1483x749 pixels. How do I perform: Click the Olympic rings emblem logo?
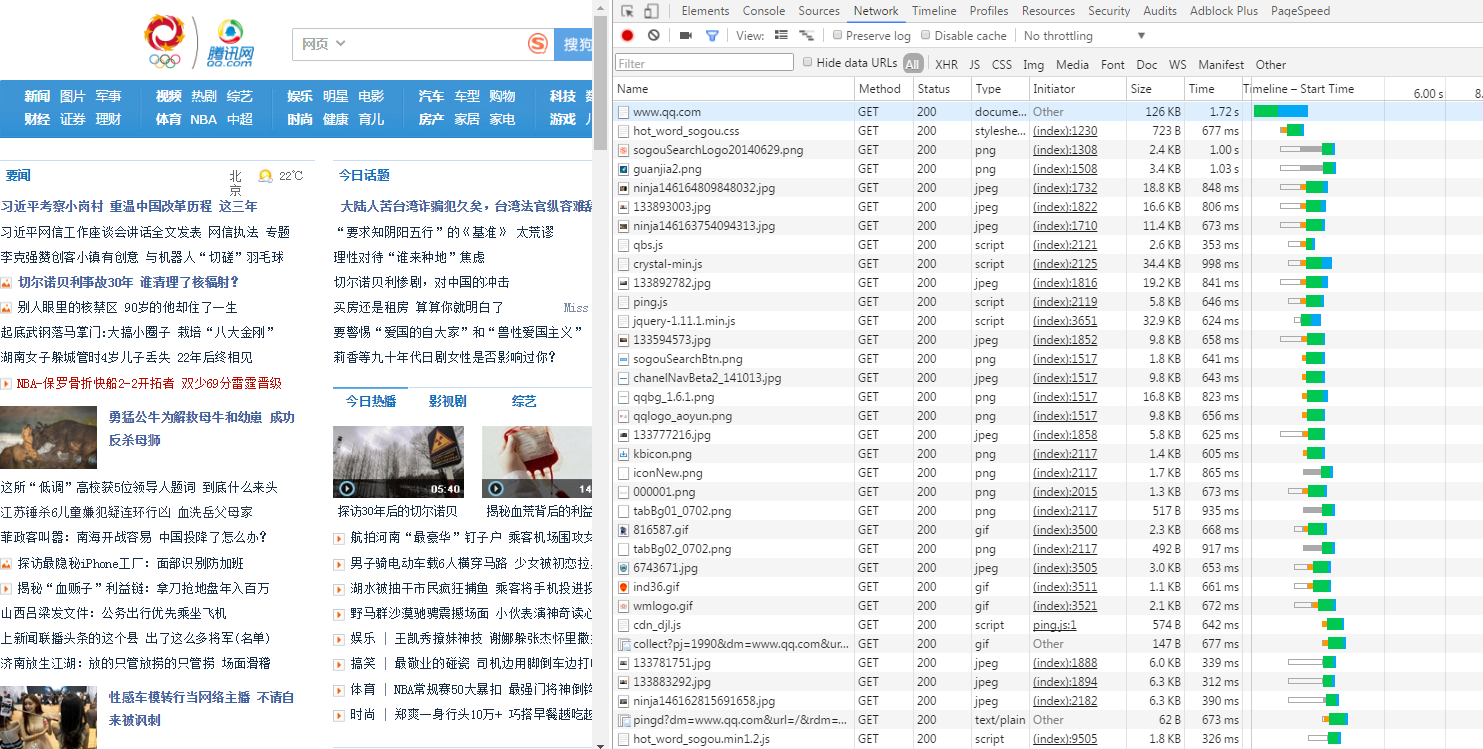[164, 42]
